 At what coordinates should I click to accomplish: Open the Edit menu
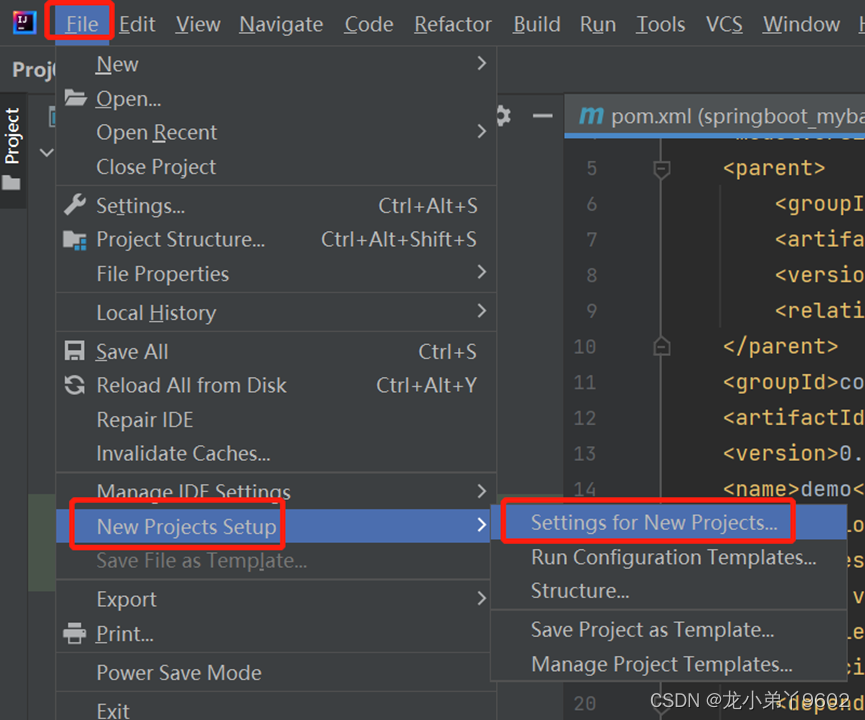tap(137, 24)
